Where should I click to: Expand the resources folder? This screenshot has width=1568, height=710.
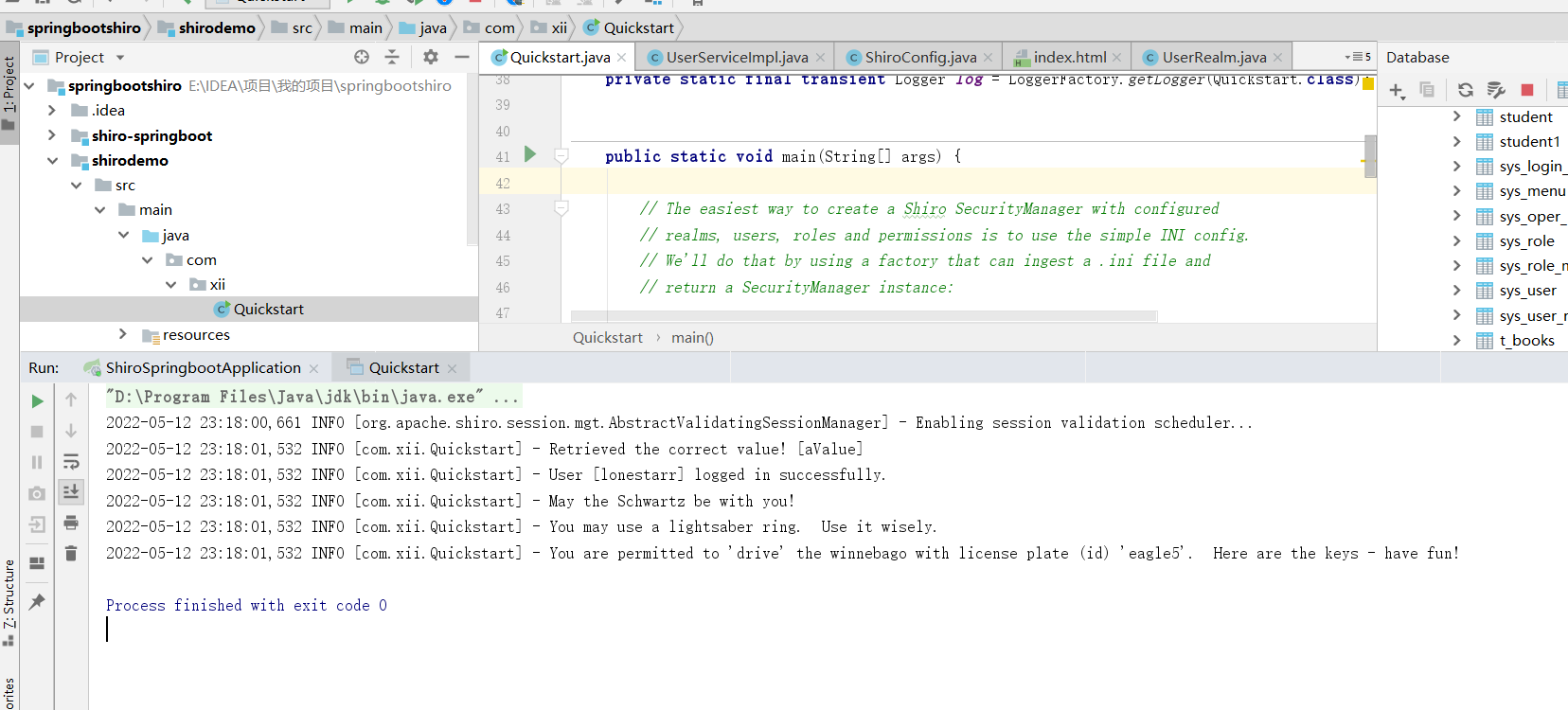pyautogui.click(x=123, y=334)
